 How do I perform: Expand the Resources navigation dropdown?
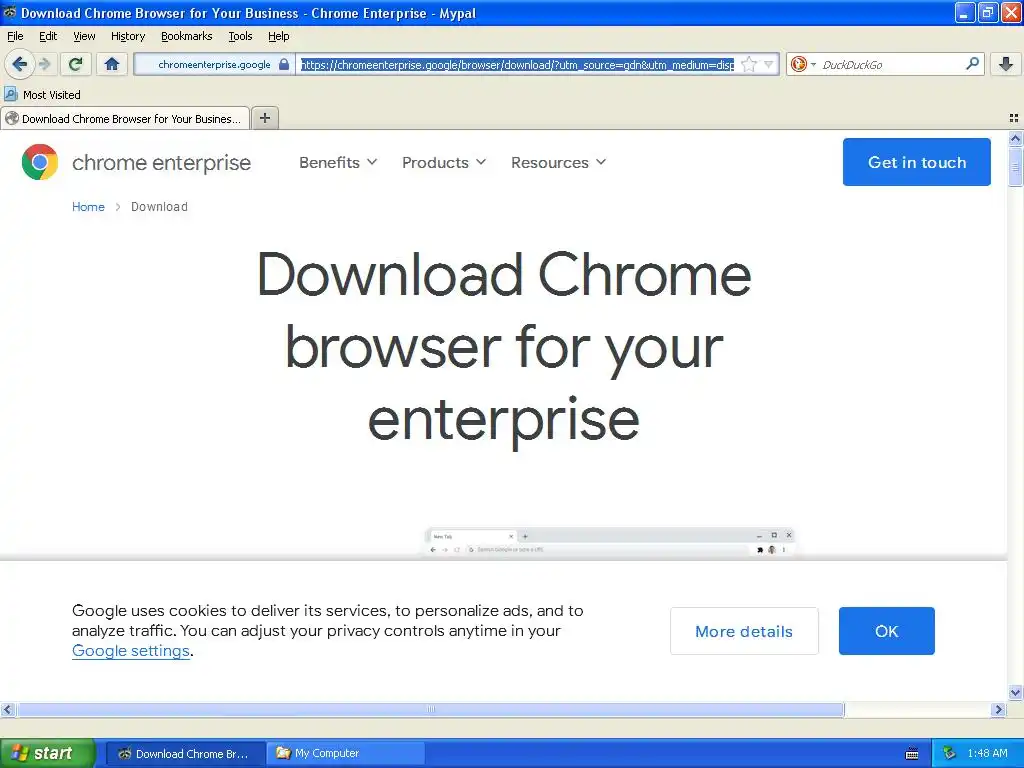[x=559, y=163]
